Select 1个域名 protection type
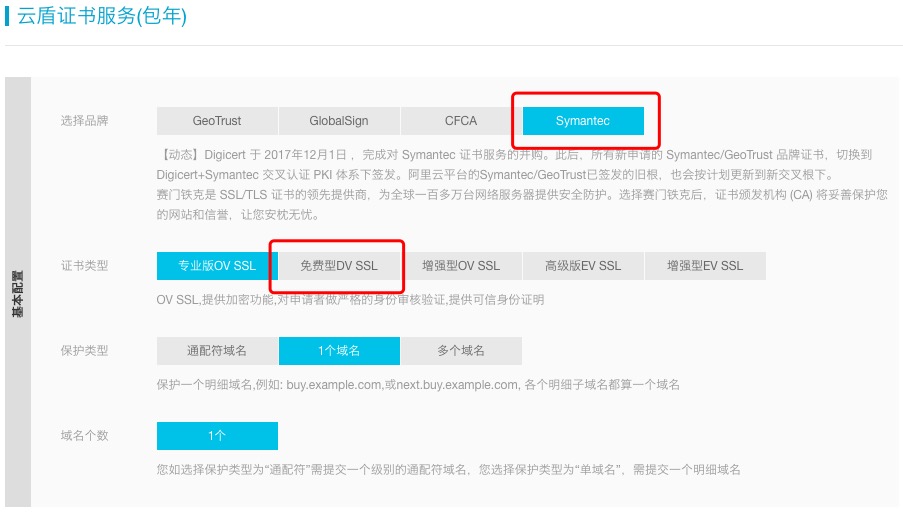Screen dimensions: 903x513 coord(339,351)
